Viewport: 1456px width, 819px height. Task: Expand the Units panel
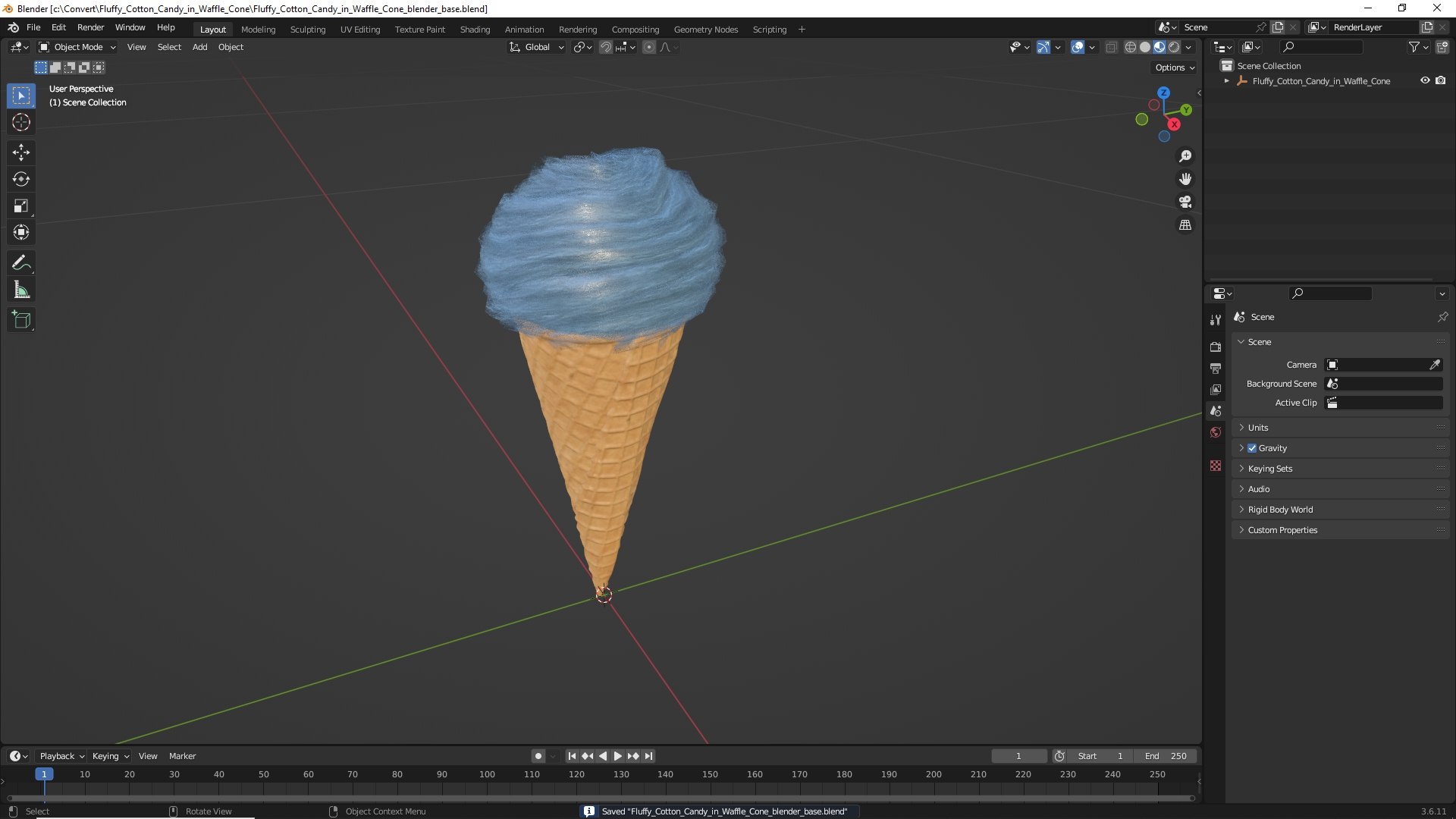click(1340, 428)
